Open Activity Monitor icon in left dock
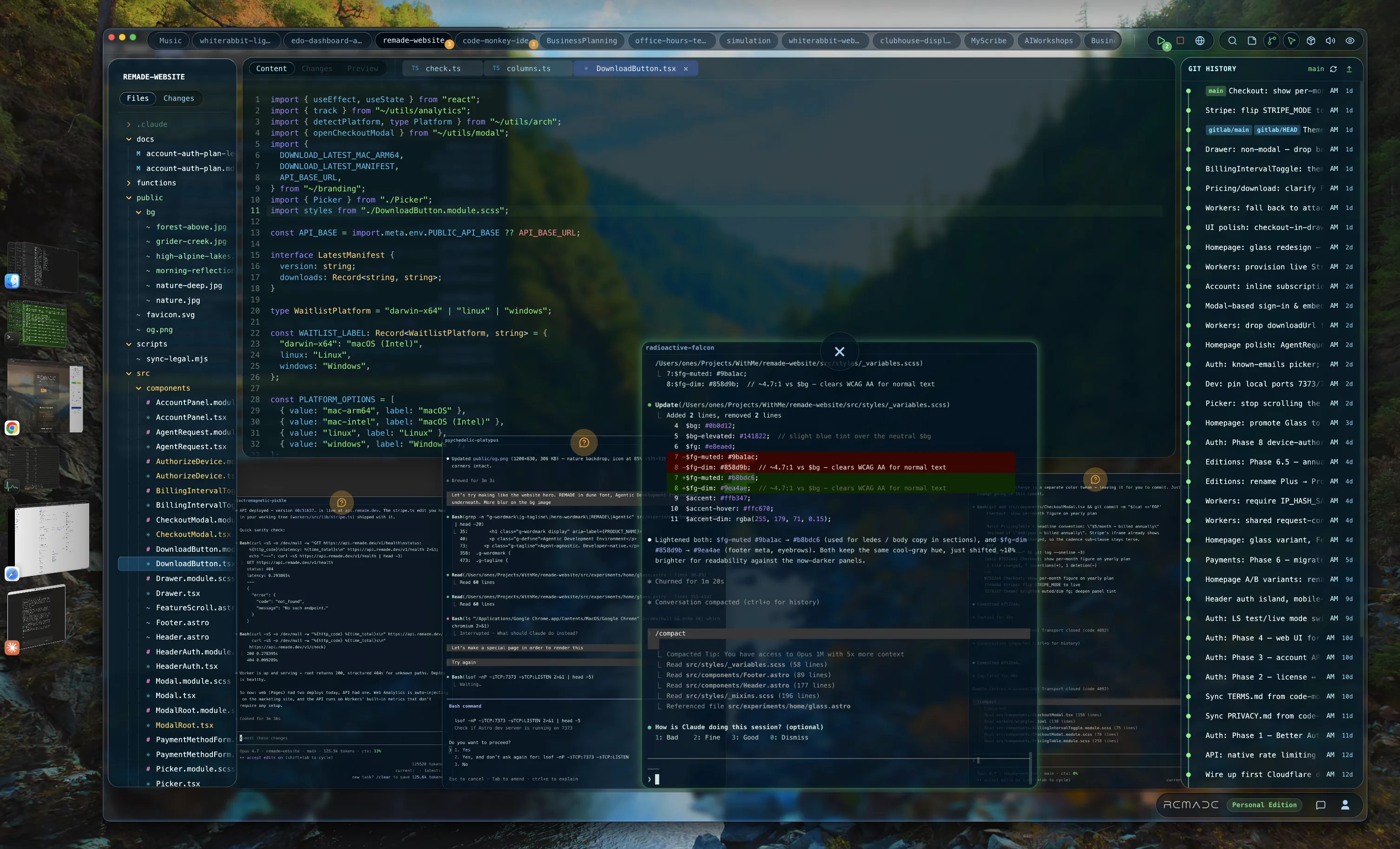Image resolution: width=1400 pixels, height=849 pixels. click(x=11, y=485)
